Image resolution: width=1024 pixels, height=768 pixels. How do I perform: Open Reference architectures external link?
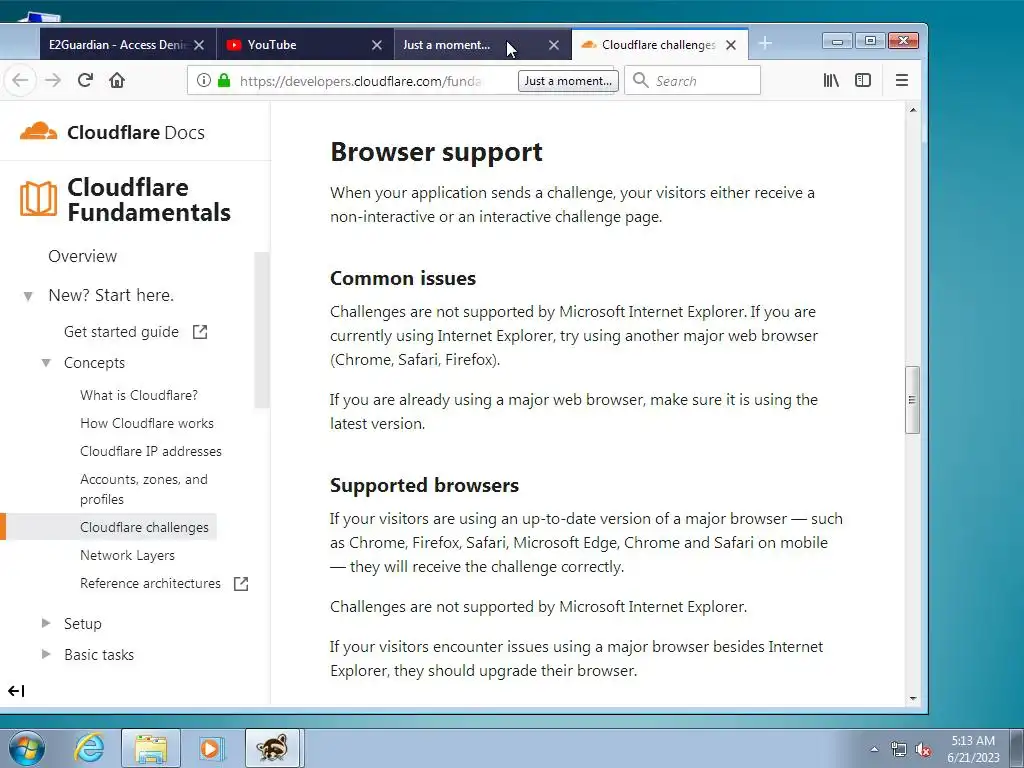(x=164, y=583)
